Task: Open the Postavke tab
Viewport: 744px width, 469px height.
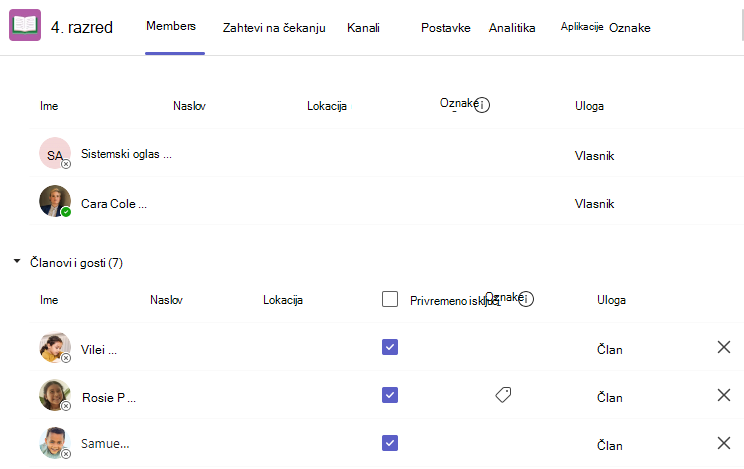Action: [x=446, y=28]
